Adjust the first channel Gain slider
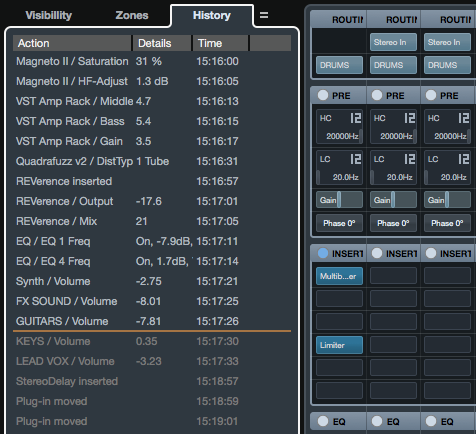This screenshot has height=434, width=476. (339, 200)
